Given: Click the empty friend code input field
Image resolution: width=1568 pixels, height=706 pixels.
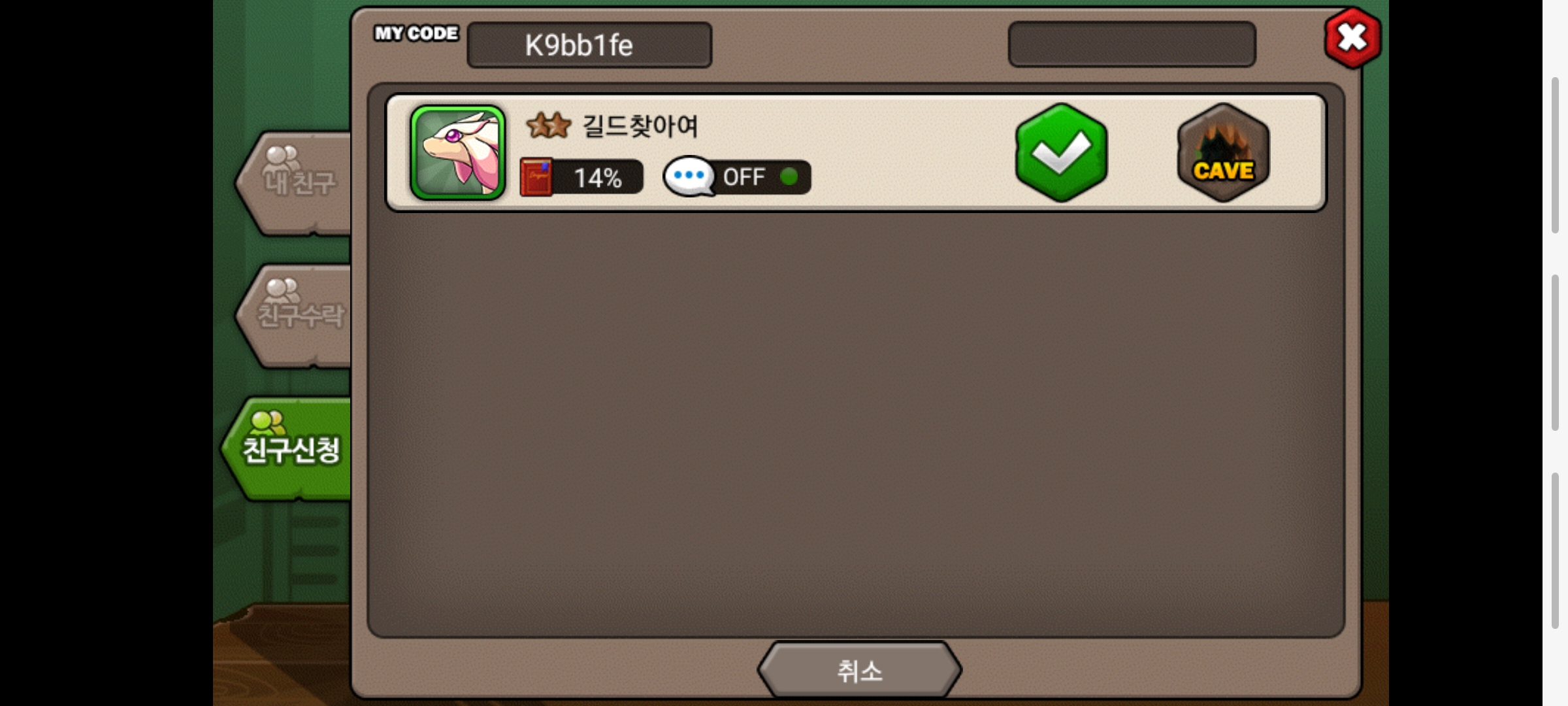Looking at the screenshot, I should (x=1132, y=44).
